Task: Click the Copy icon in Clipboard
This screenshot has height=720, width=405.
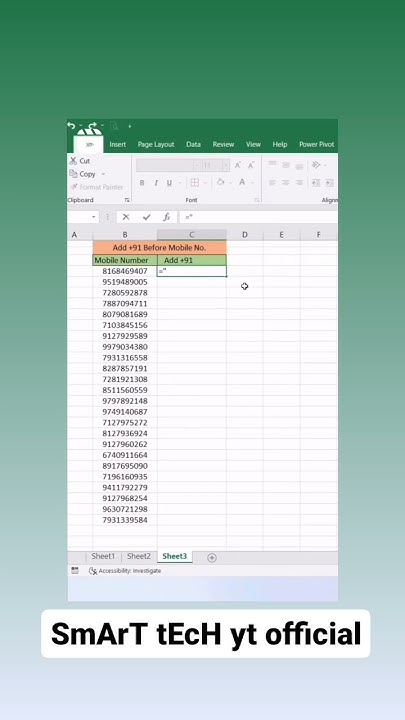Action: (x=73, y=174)
